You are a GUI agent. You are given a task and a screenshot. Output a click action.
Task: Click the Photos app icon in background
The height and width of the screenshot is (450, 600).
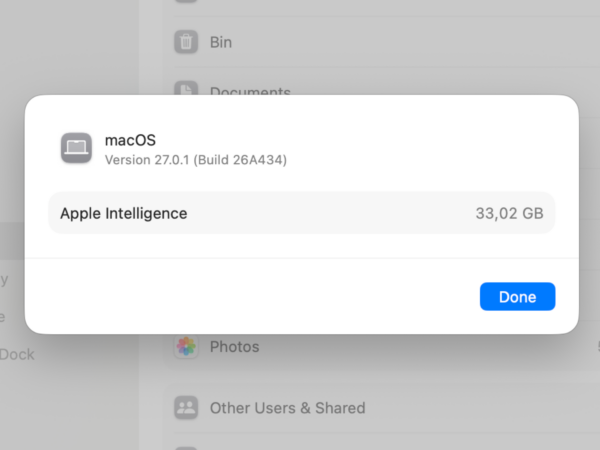point(186,346)
